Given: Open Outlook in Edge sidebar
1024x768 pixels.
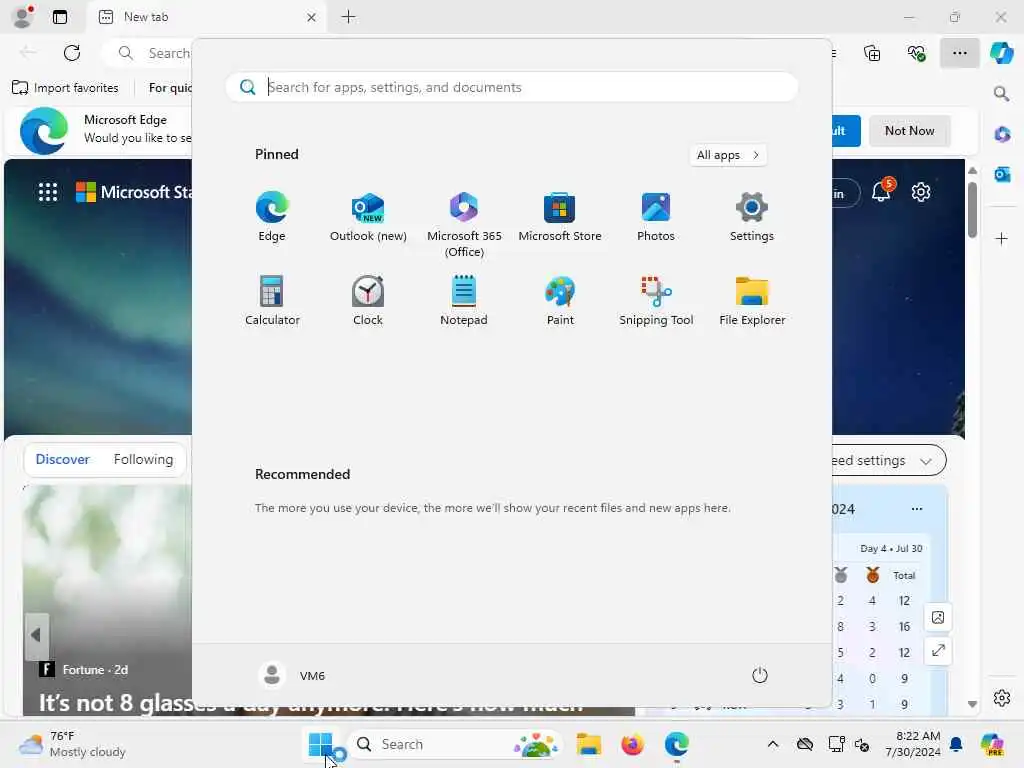Looking at the screenshot, I should pyautogui.click(x=1002, y=174).
